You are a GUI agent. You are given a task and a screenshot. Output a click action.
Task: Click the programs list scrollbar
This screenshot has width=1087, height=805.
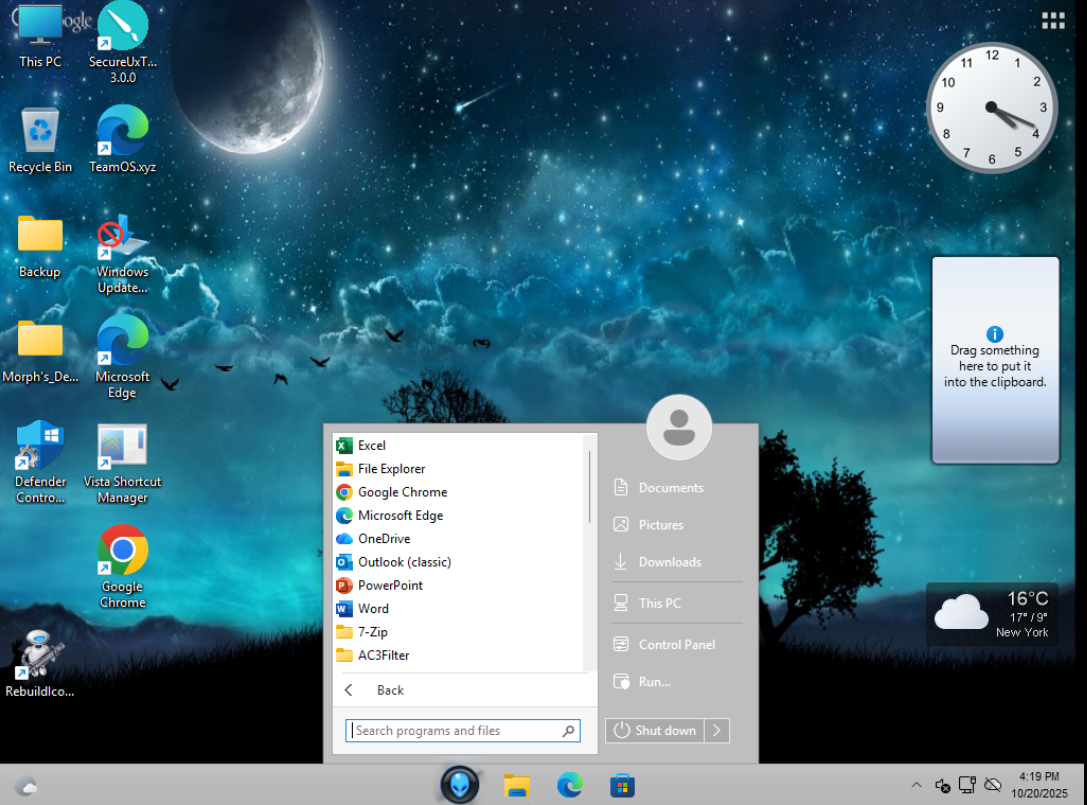click(x=589, y=486)
